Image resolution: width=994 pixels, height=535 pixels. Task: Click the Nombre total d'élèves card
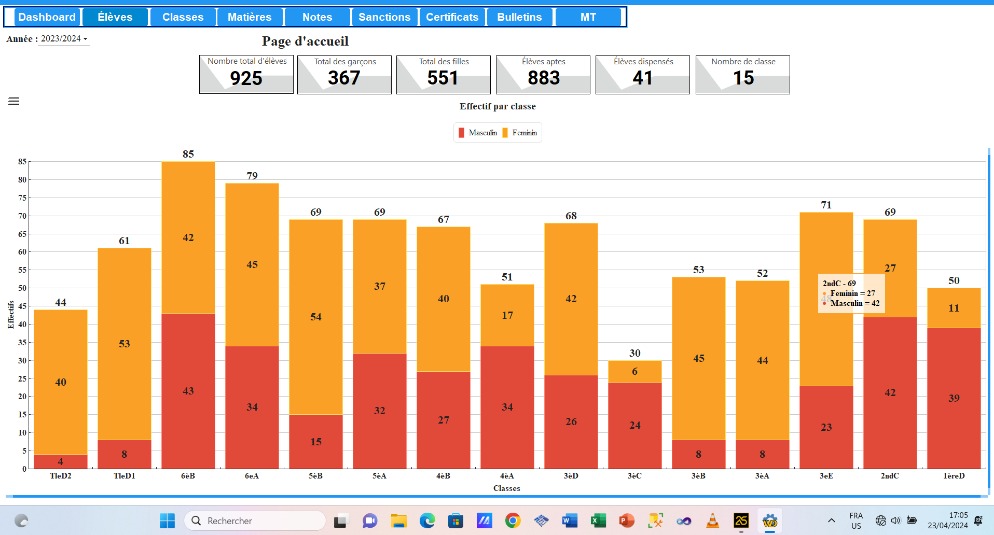tap(246, 75)
